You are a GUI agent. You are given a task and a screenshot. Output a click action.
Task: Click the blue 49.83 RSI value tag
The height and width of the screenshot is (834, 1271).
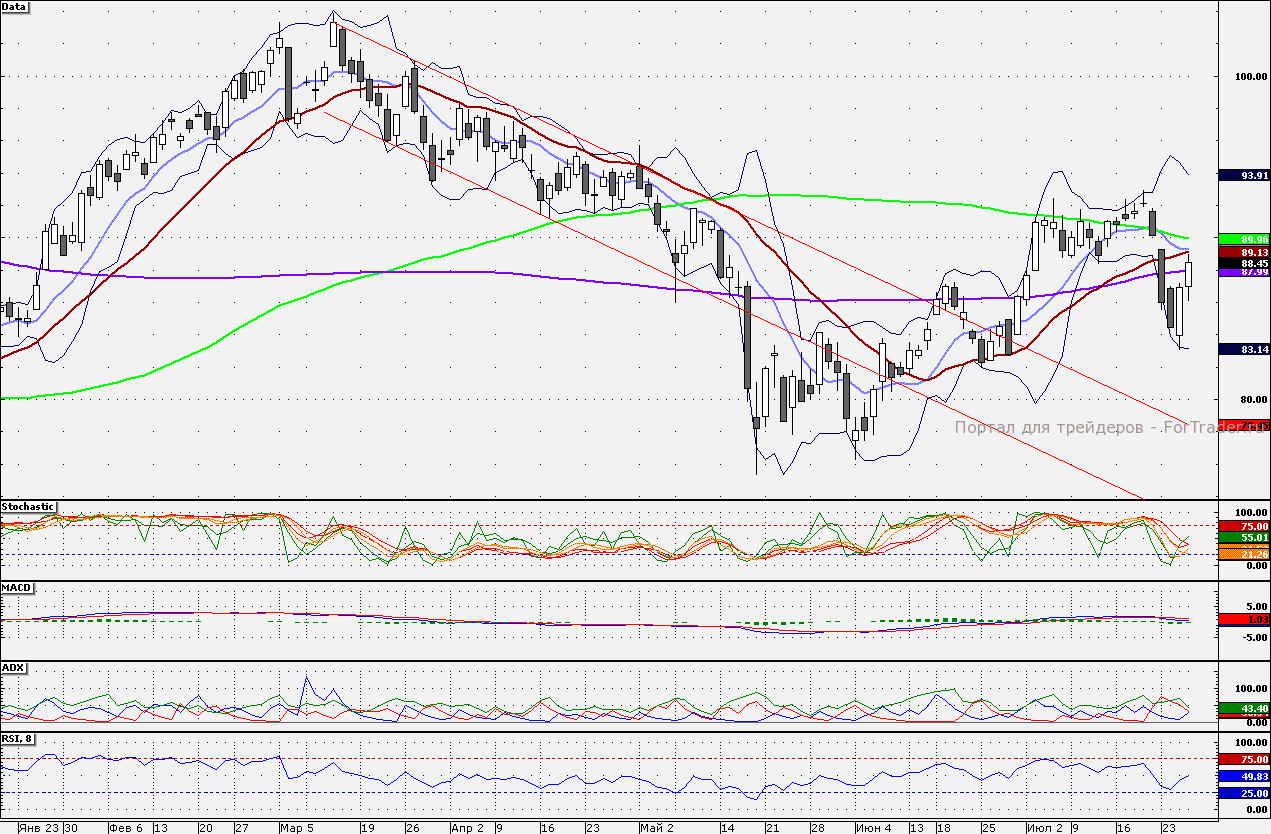pyautogui.click(x=1245, y=776)
